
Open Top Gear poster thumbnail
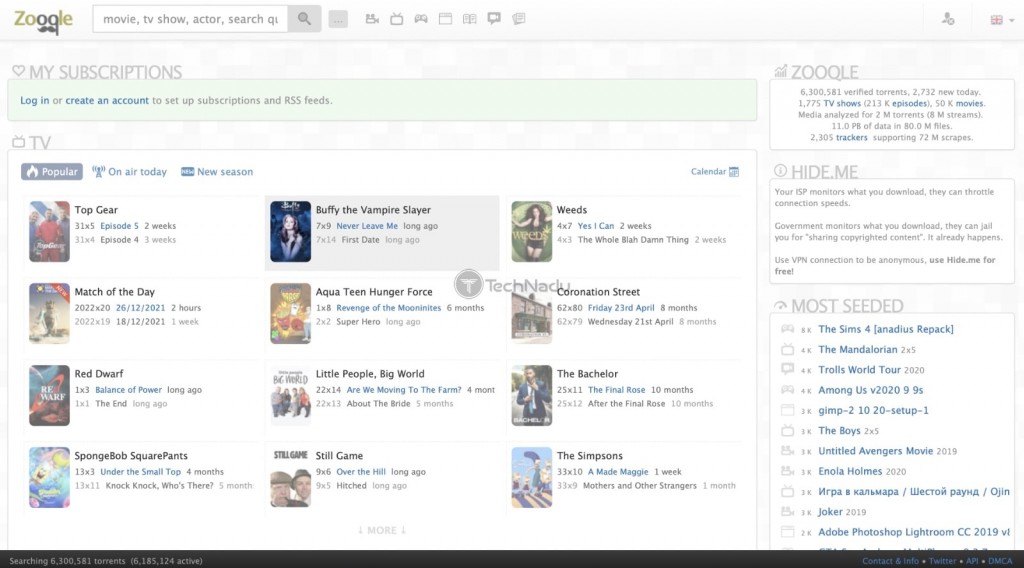(49, 232)
